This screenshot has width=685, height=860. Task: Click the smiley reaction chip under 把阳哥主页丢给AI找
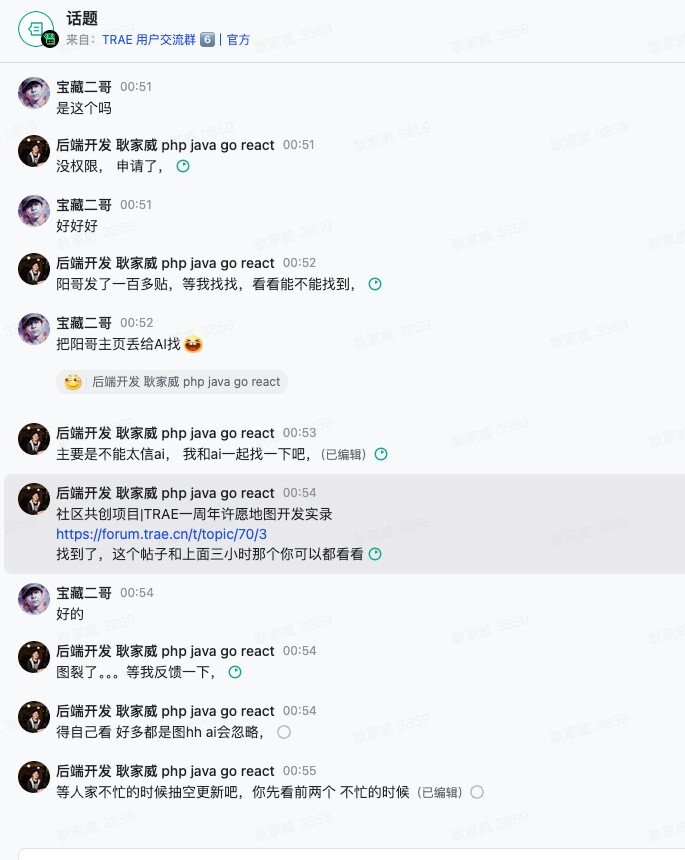pyautogui.click(x=172, y=382)
